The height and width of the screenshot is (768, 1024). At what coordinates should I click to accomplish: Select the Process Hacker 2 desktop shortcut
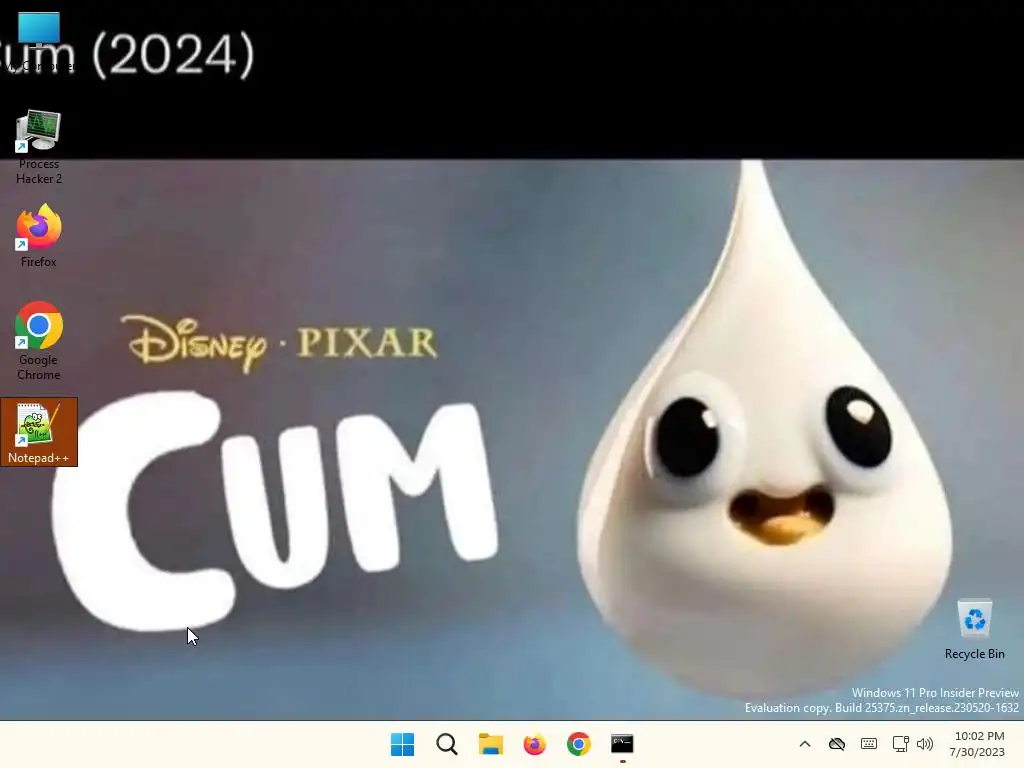(39, 147)
